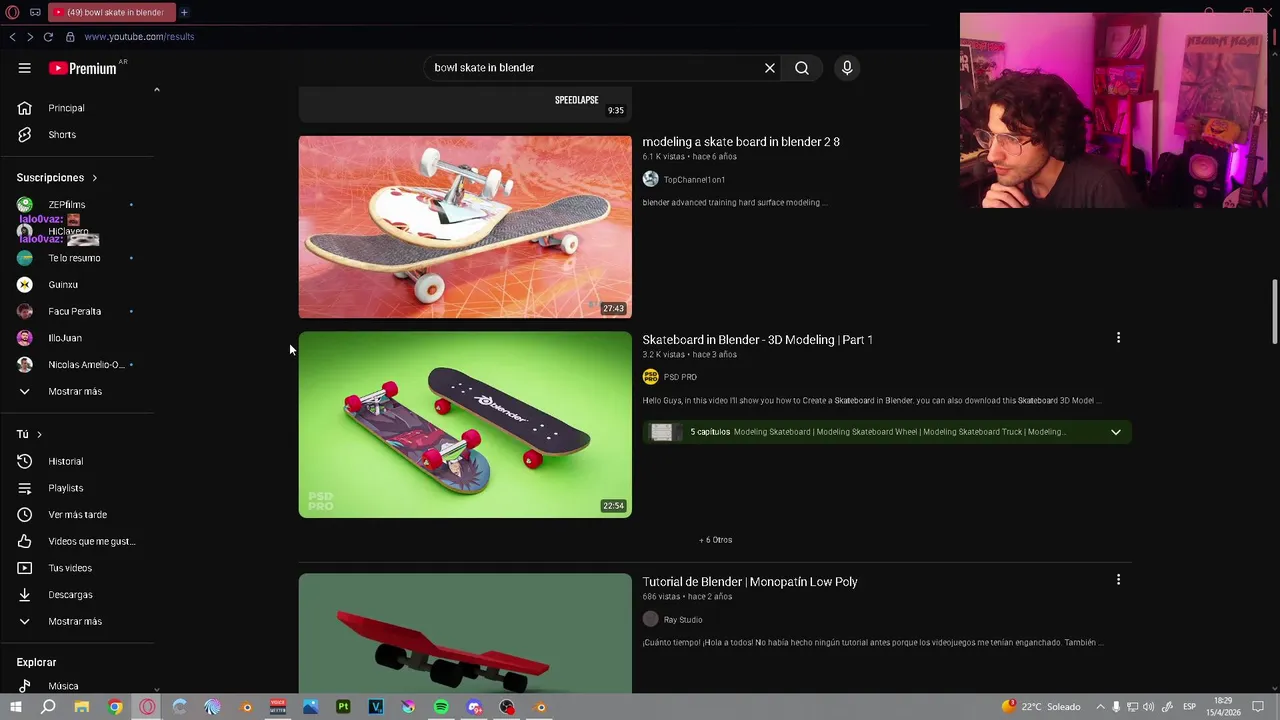1280x720 pixels.
Task: Open the Windows hidden tray icons chevron
Action: (1100, 707)
